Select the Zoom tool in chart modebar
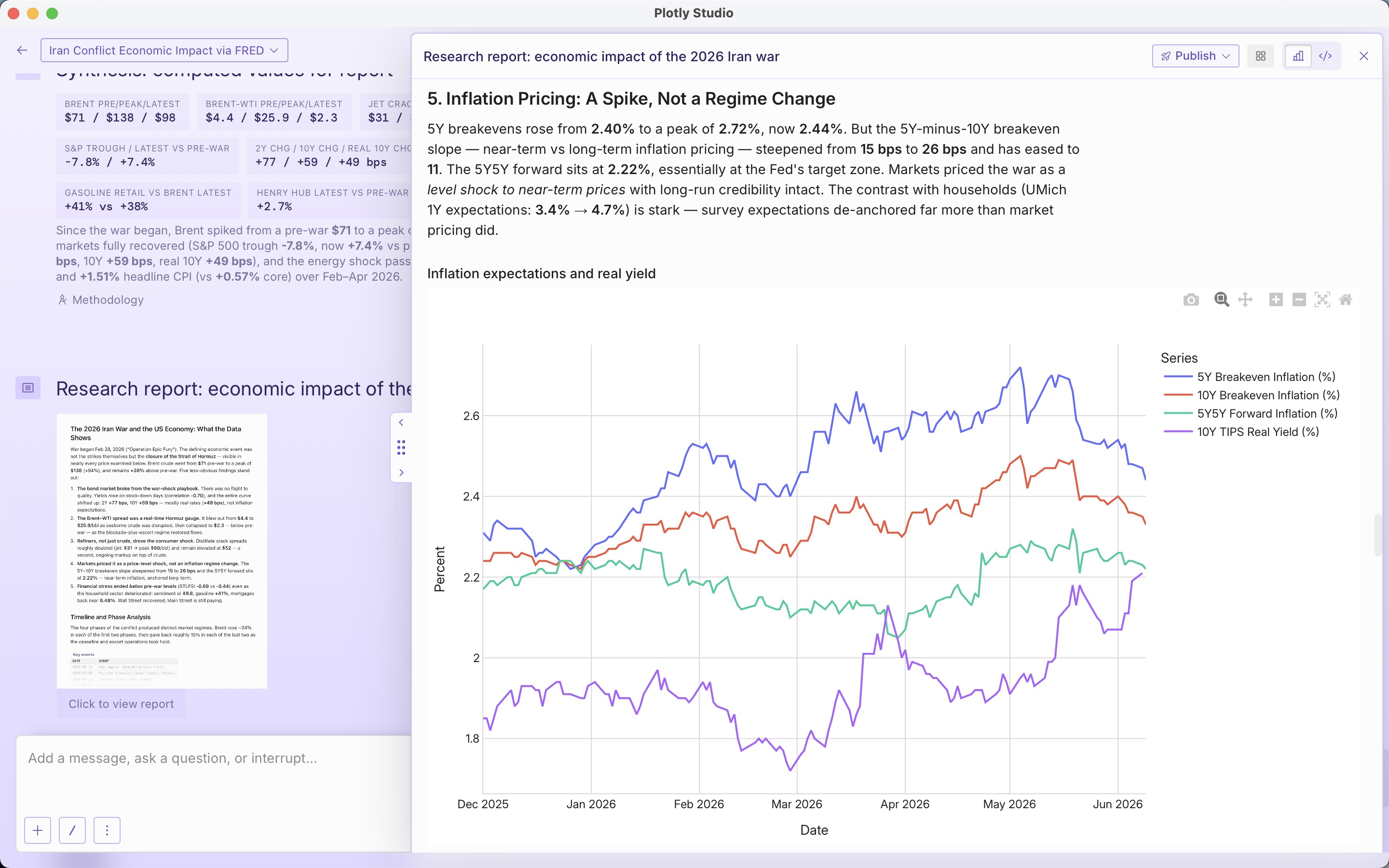The width and height of the screenshot is (1389, 868). 1221,299
